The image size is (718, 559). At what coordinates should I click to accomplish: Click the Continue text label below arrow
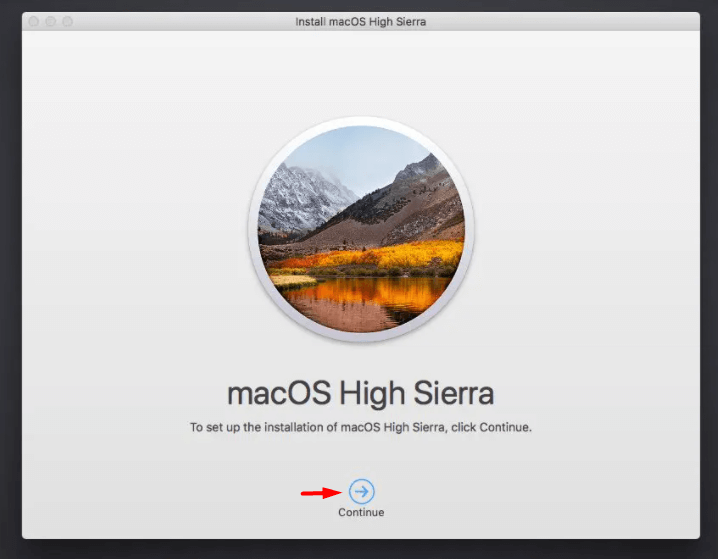pyautogui.click(x=361, y=513)
